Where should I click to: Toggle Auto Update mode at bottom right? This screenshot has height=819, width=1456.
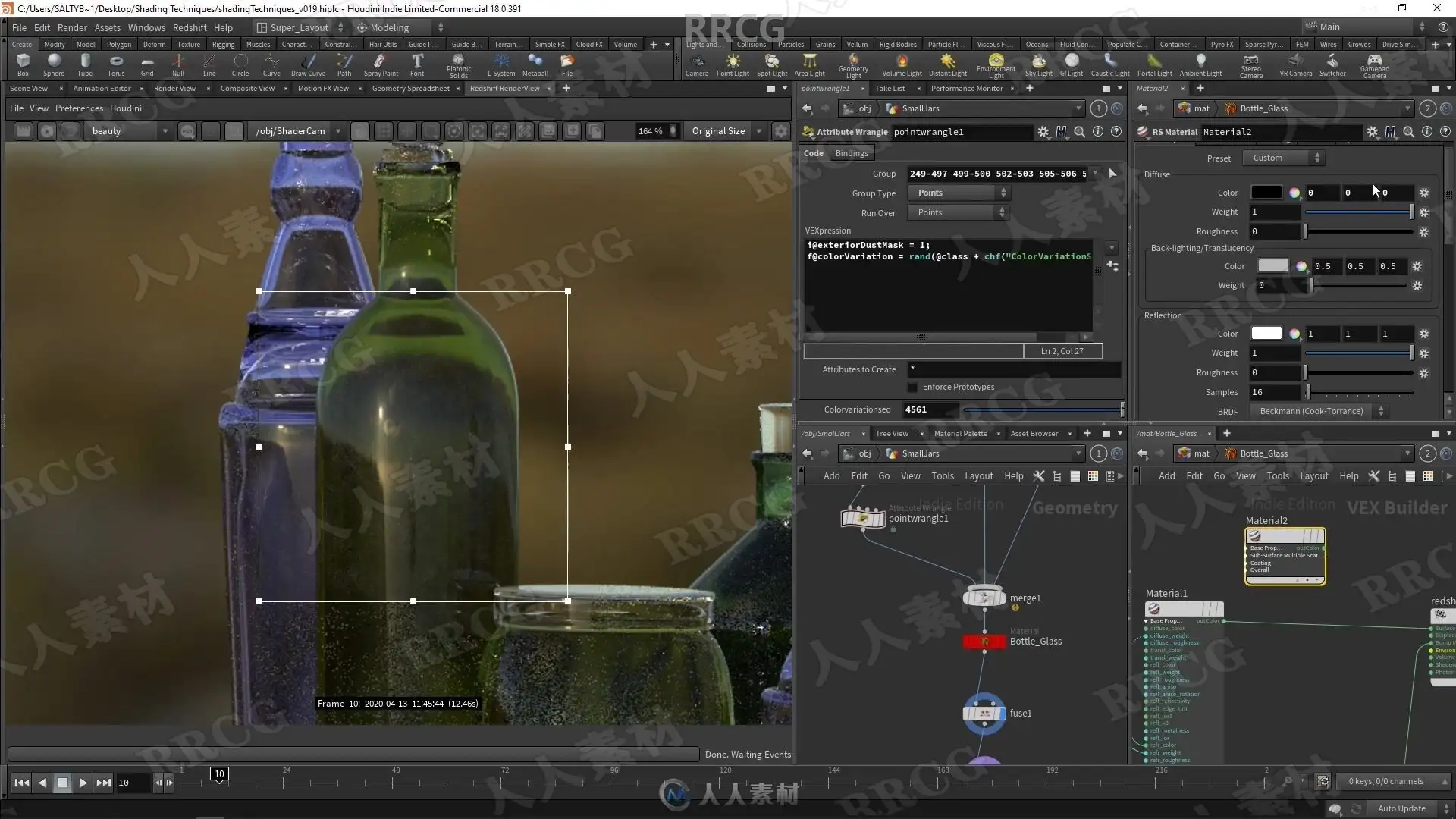(1401, 808)
